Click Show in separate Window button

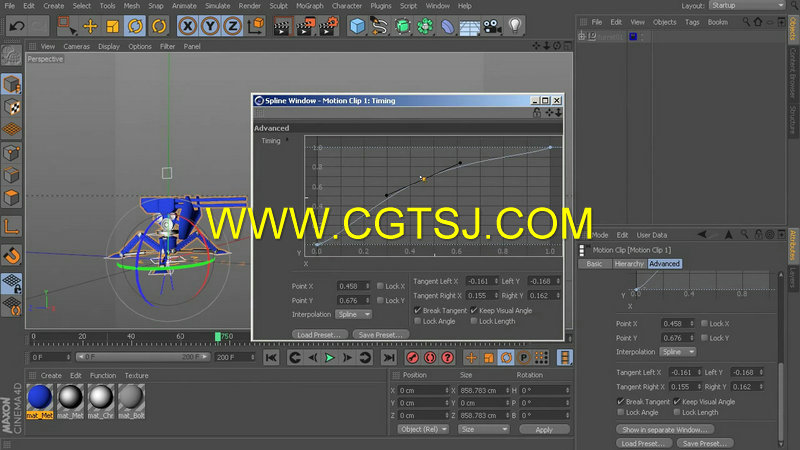665,430
